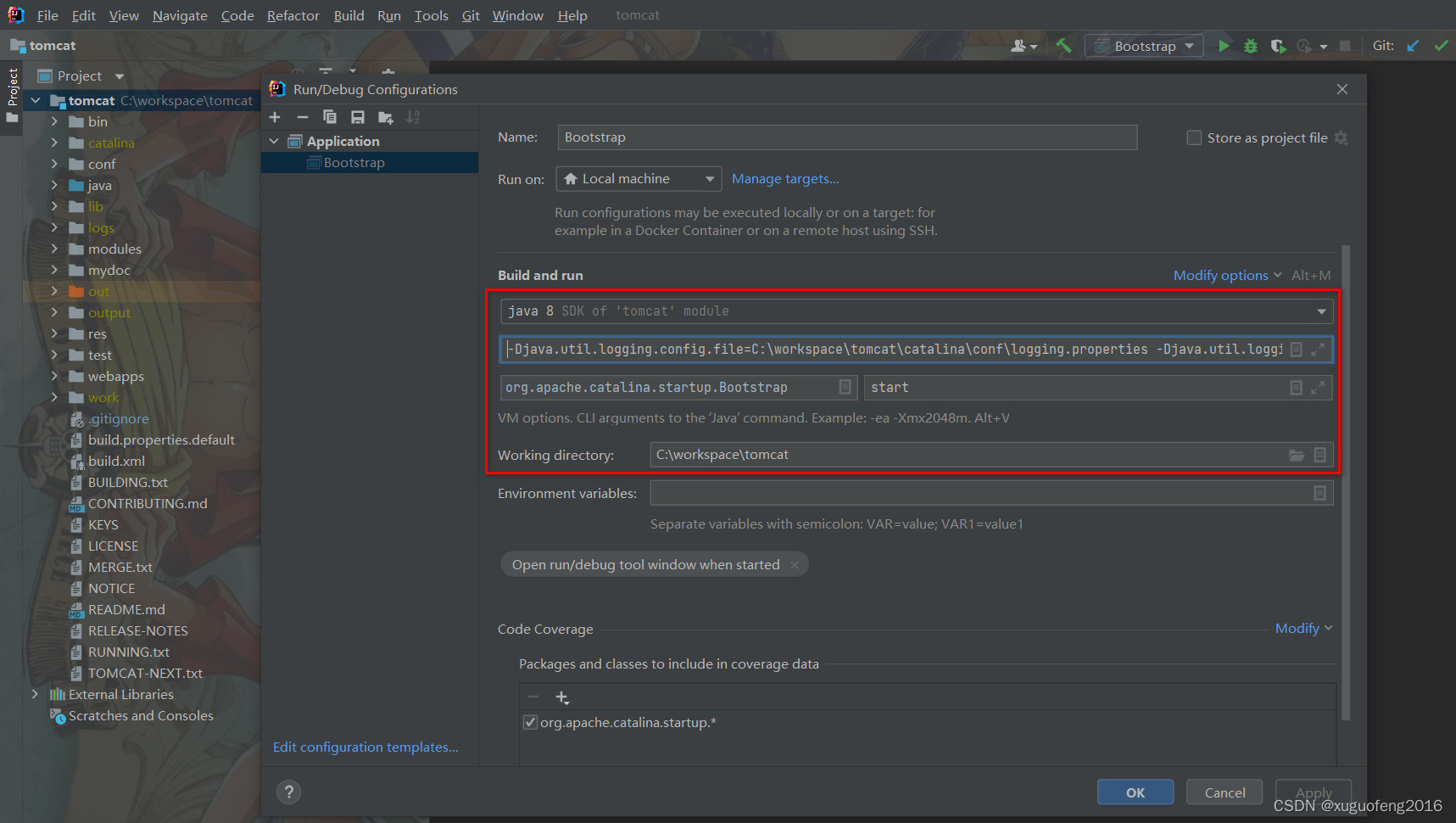Open the File menu
1456x823 pixels.
pyautogui.click(x=47, y=15)
